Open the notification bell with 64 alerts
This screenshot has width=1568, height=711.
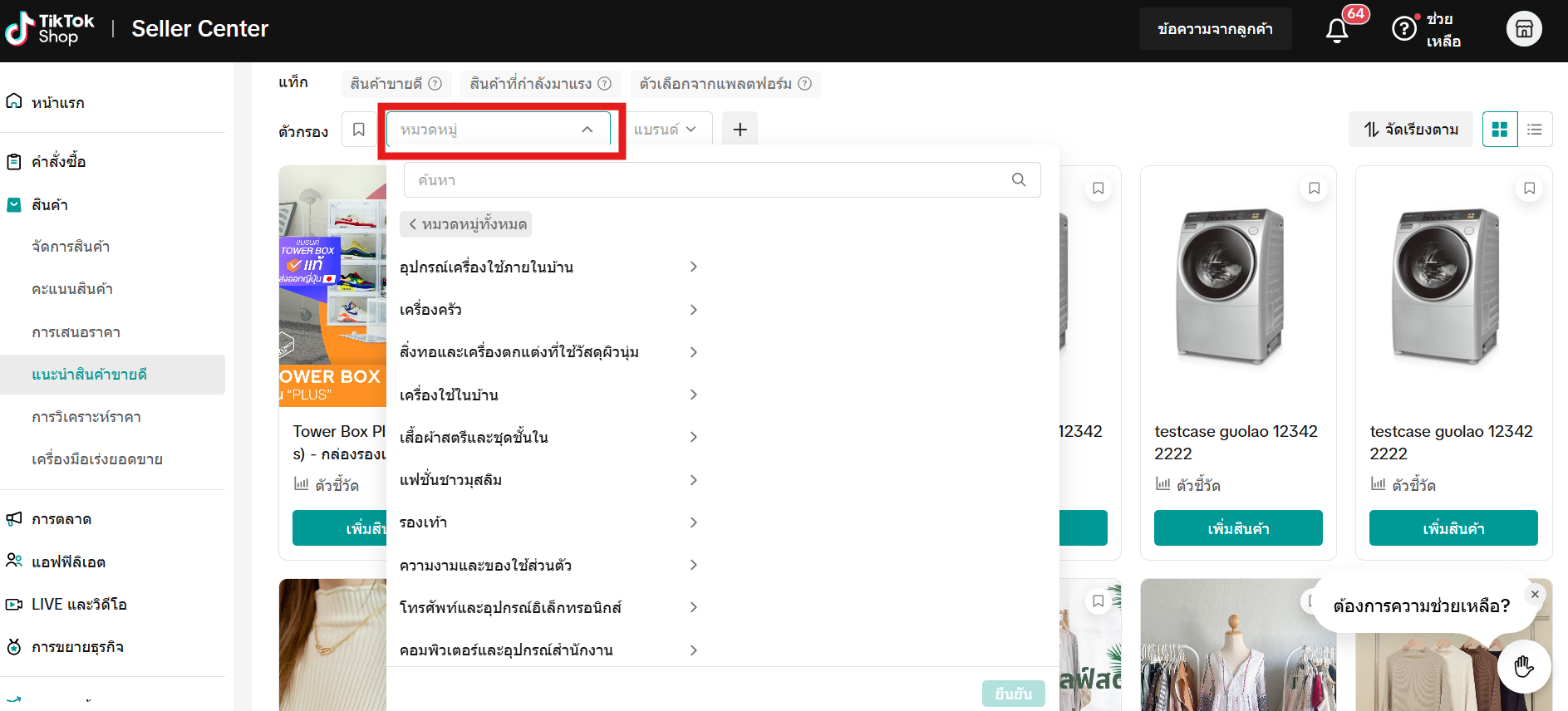[x=1337, y=30]
